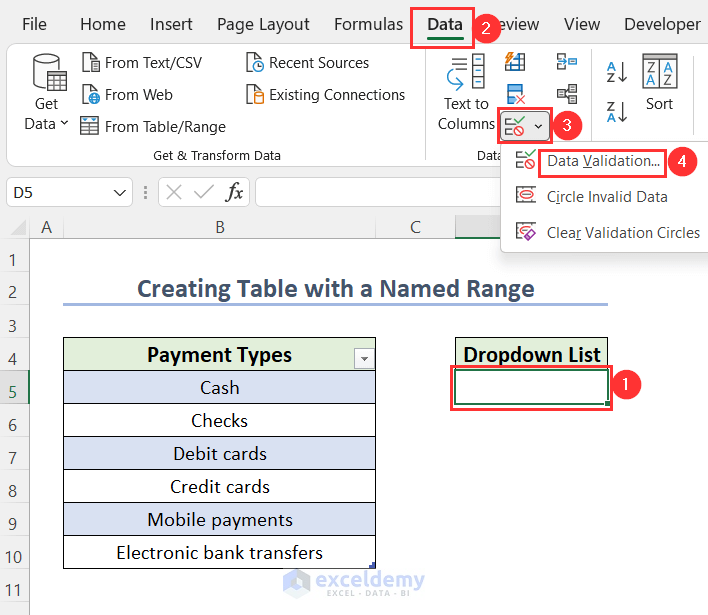Click inside the formula bar
Viewport: 708px width, 615px height.
[377, 192]
